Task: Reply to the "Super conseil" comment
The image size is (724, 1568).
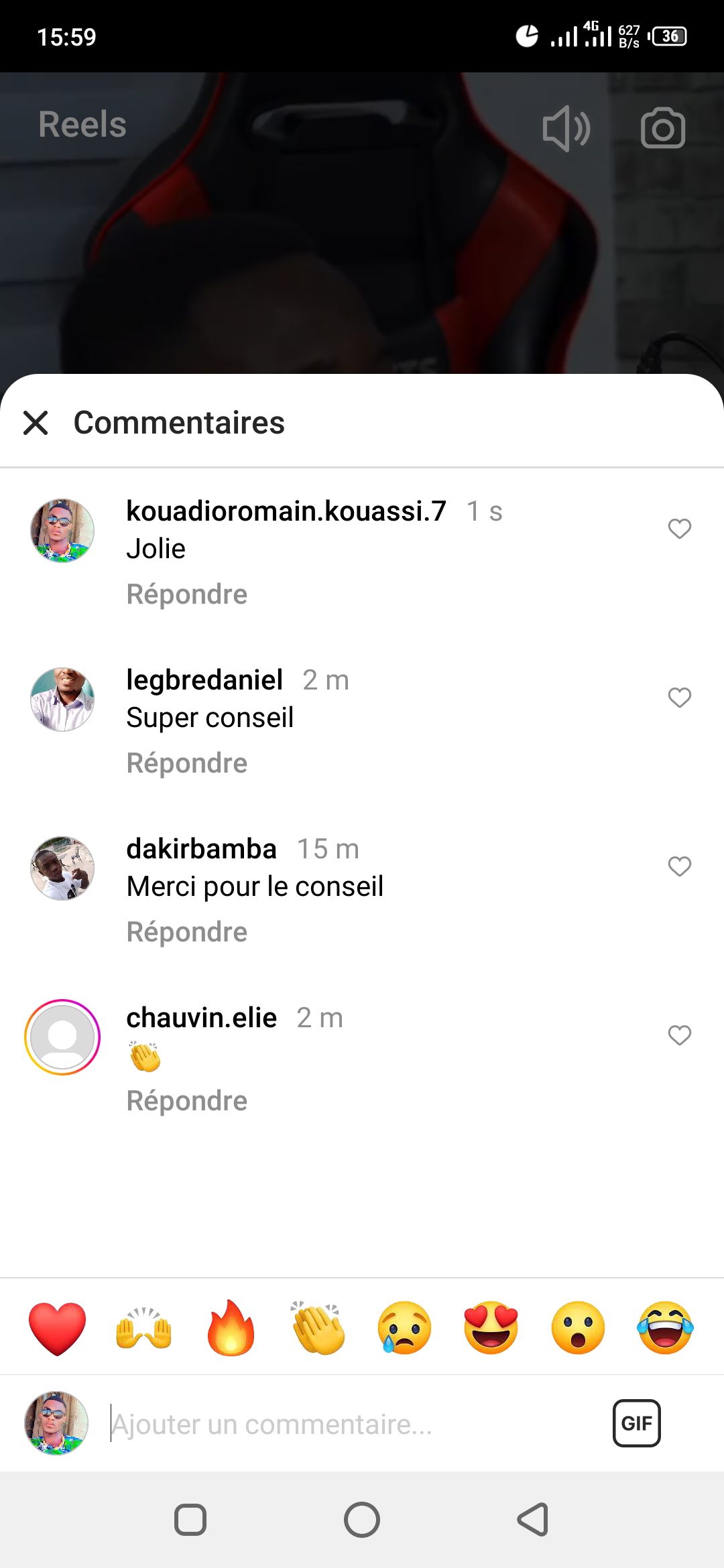Action: coord(187,763)
